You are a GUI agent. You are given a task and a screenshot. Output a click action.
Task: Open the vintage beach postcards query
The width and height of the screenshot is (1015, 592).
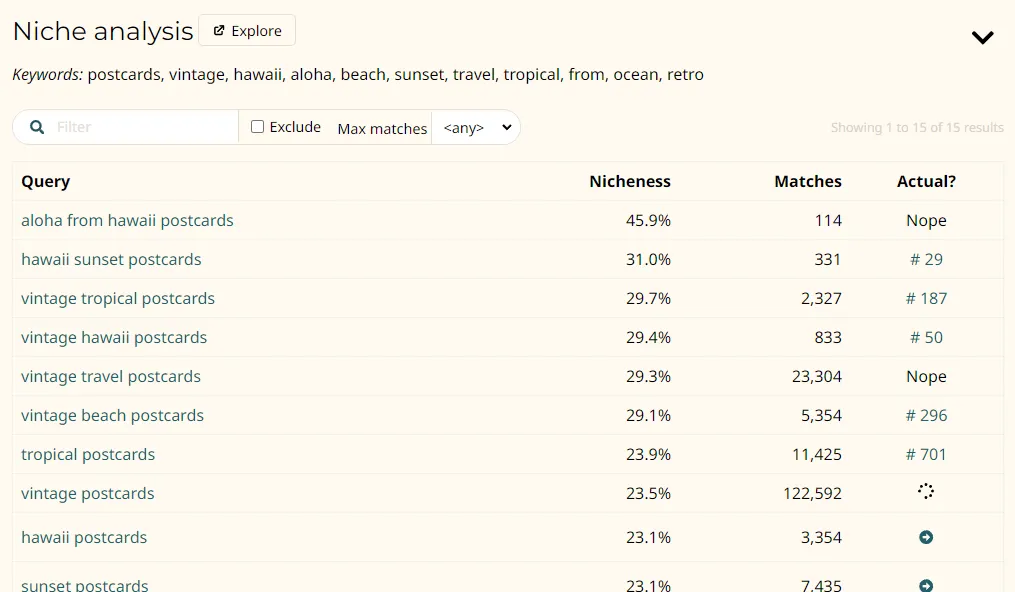click(112, 416)
